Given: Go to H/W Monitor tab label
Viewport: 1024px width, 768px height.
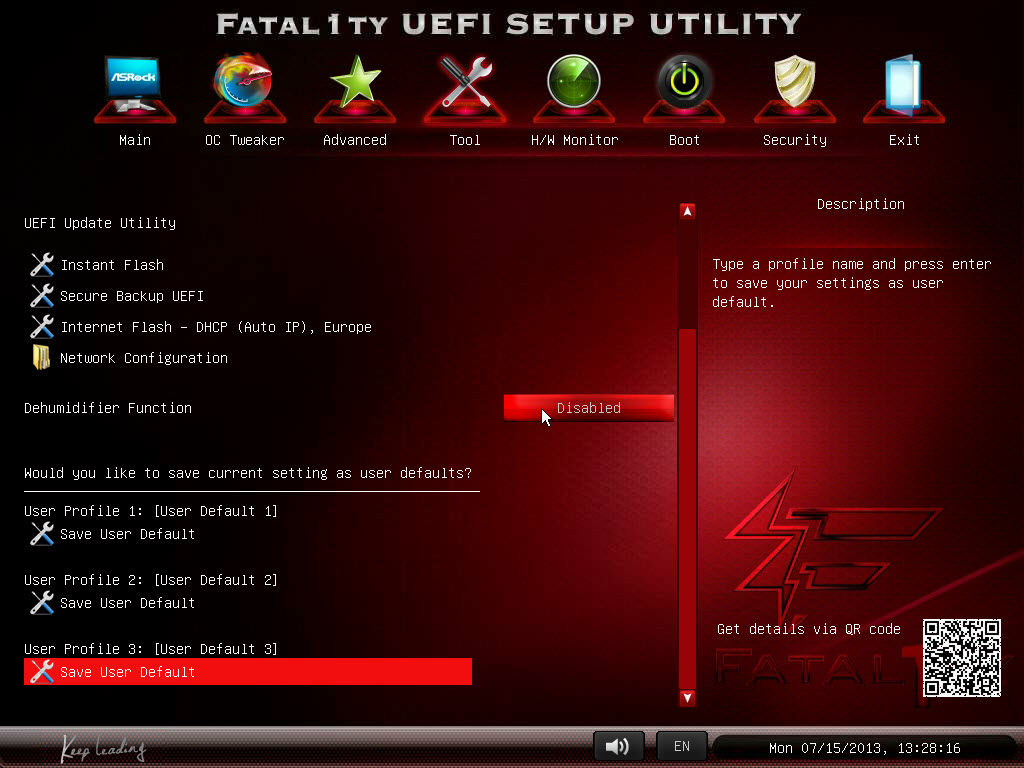Looking at the screenshot, I should (575, 140).
